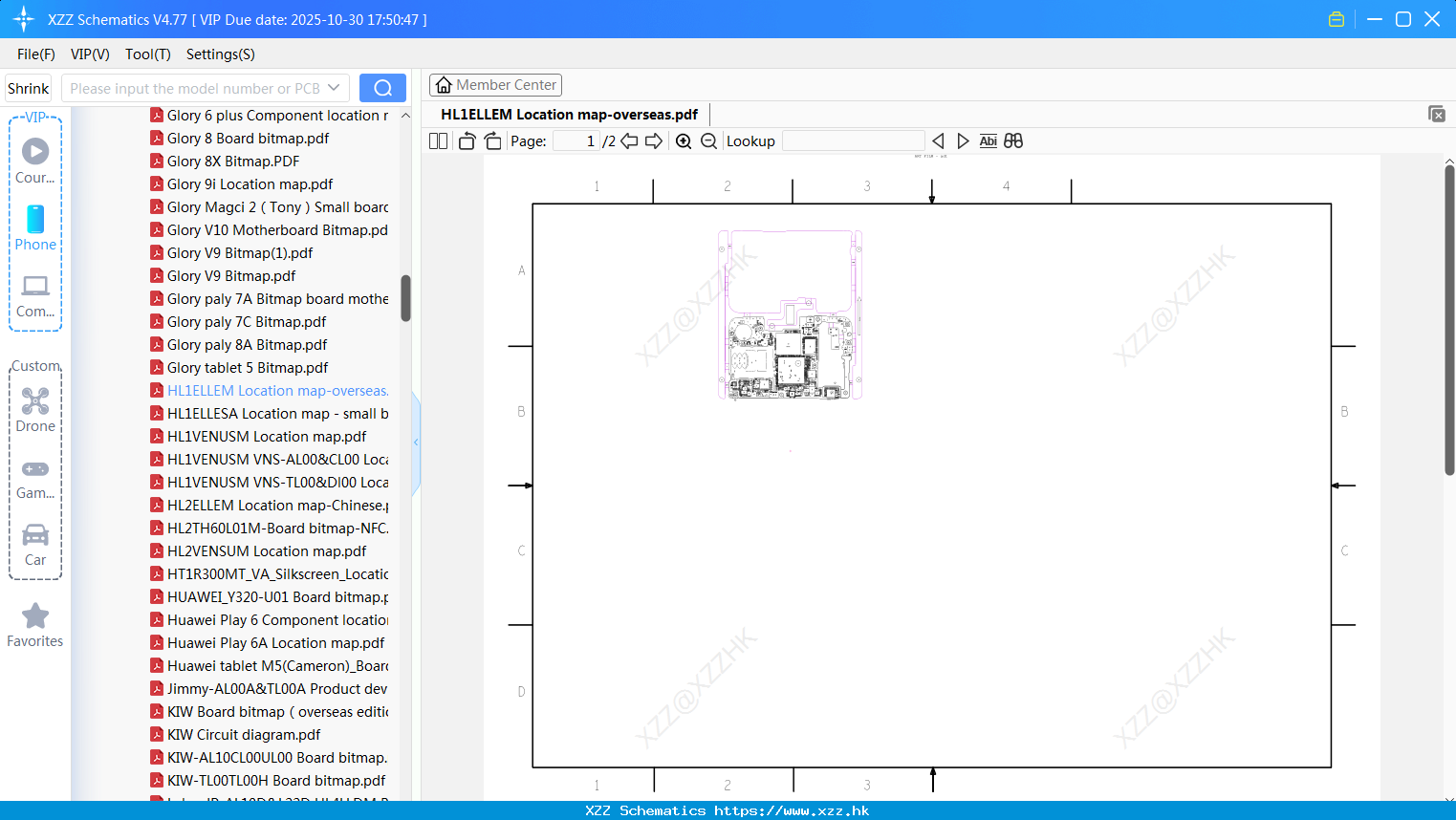Screen dimensions: 1456x820
Task: Open the Settings(S) menu
Action: coord(221,54)
